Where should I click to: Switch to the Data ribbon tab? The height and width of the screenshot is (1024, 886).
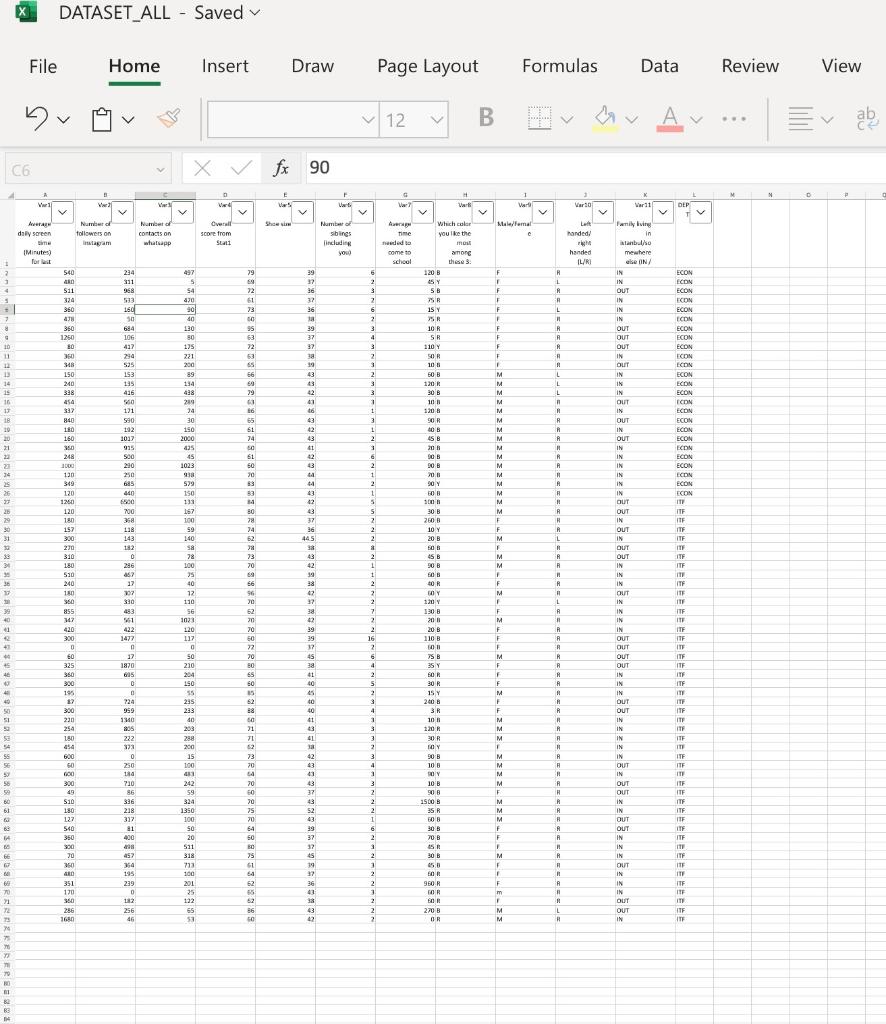[660, 66]
